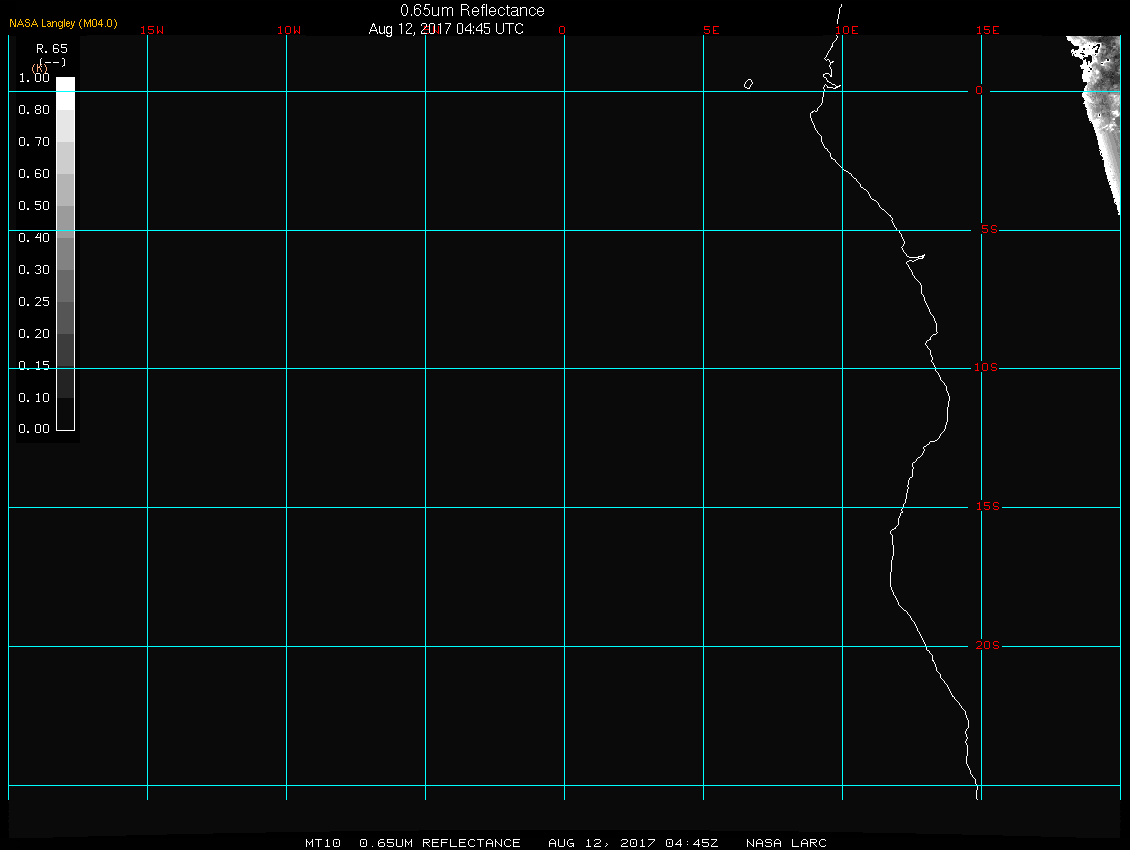Click the 0.60 colorbar value

point(34,174)
